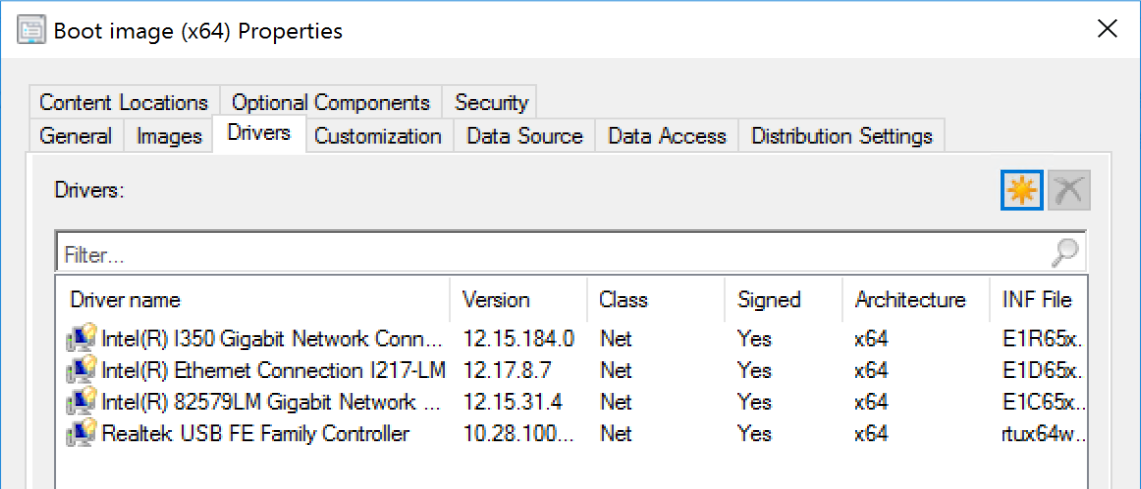The image size is (1141, 489).
Task: Click the filter magnifying glass icon
Action: [1066, 254]
